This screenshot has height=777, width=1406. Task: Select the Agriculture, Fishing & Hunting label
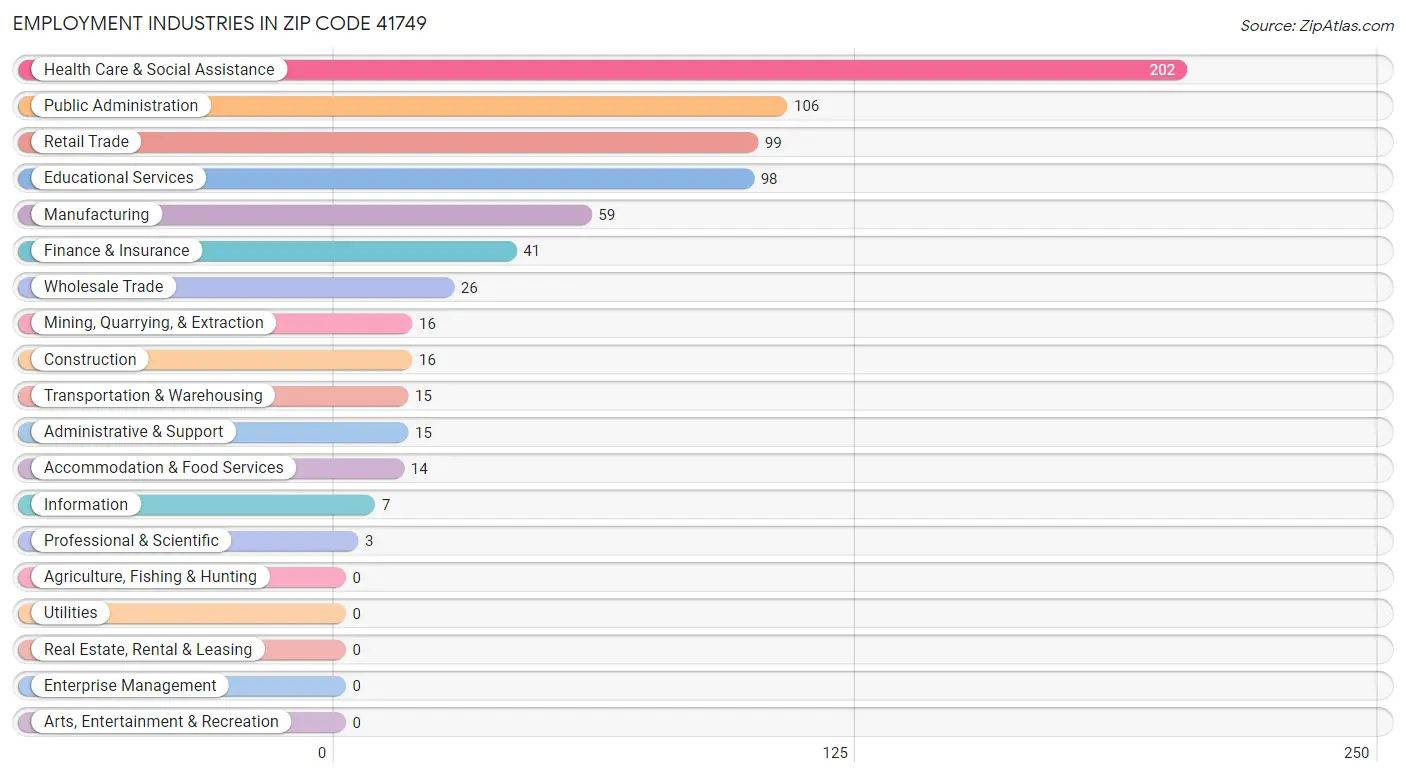point(150,576)
